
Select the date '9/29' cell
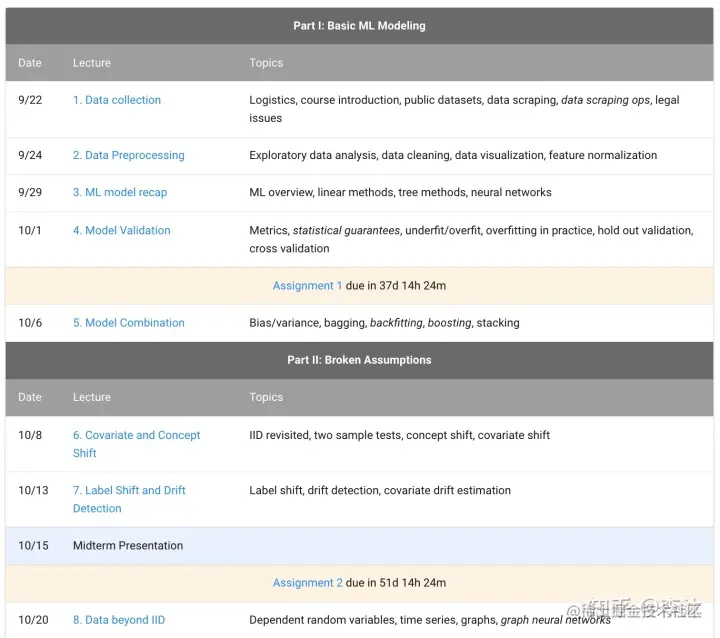30,192
